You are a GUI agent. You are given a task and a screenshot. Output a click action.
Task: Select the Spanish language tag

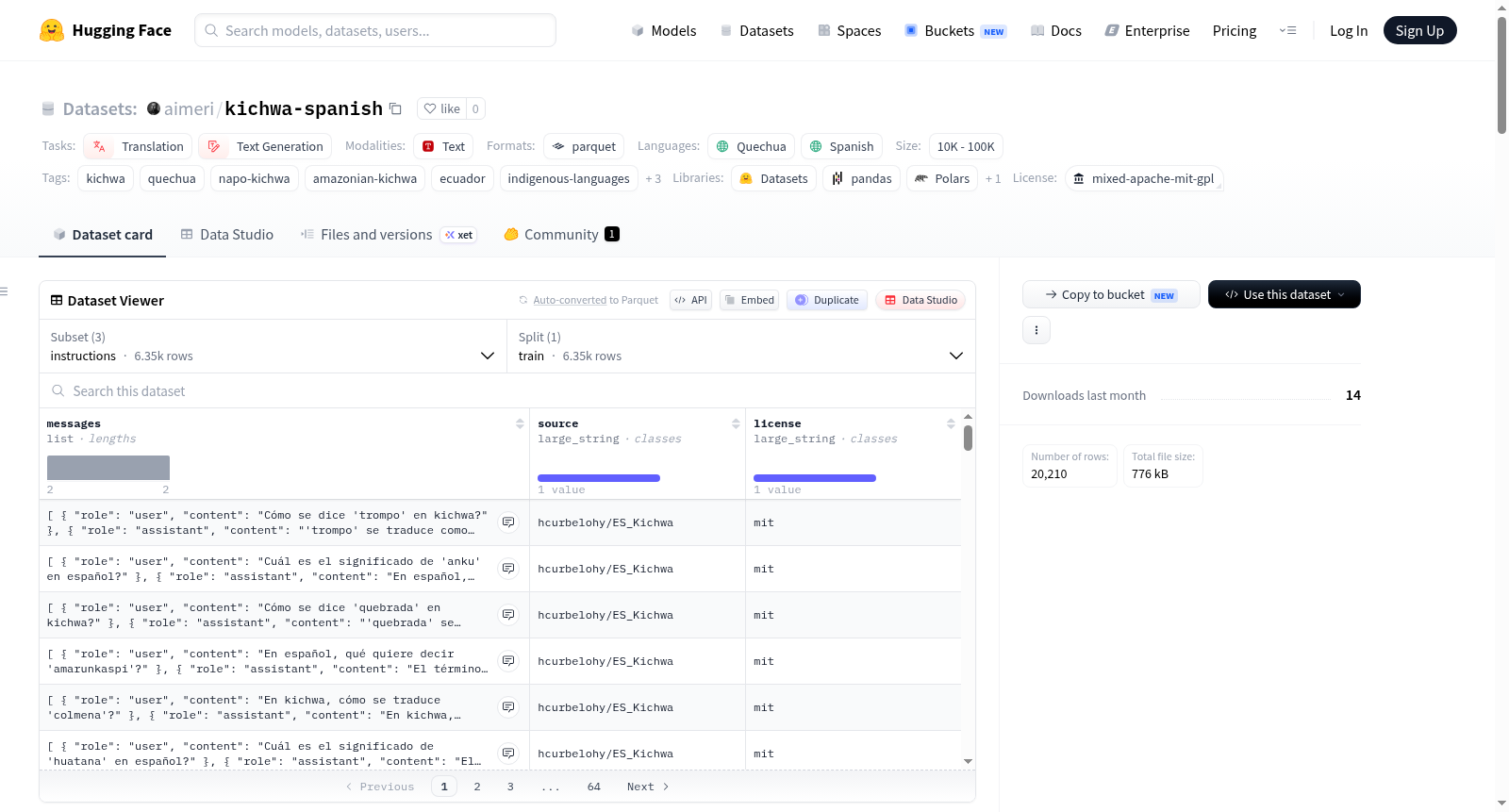pyautogui.click(x=842, y=146)
